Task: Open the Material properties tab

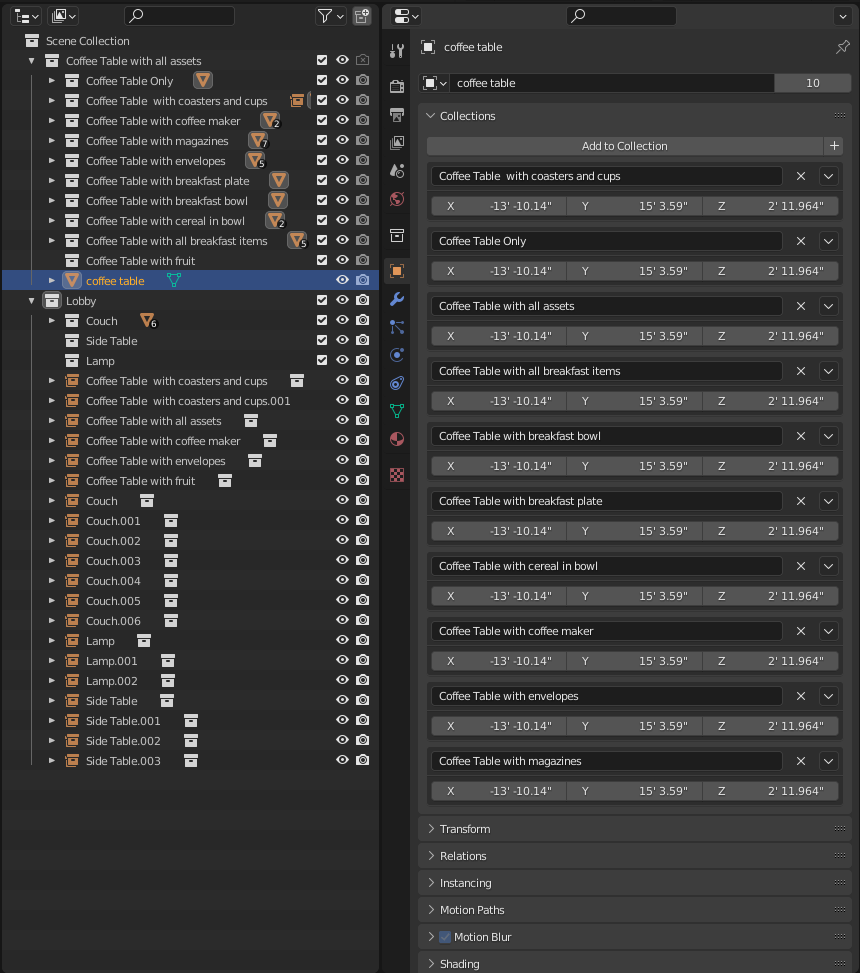Action: (x=397, y=439)
